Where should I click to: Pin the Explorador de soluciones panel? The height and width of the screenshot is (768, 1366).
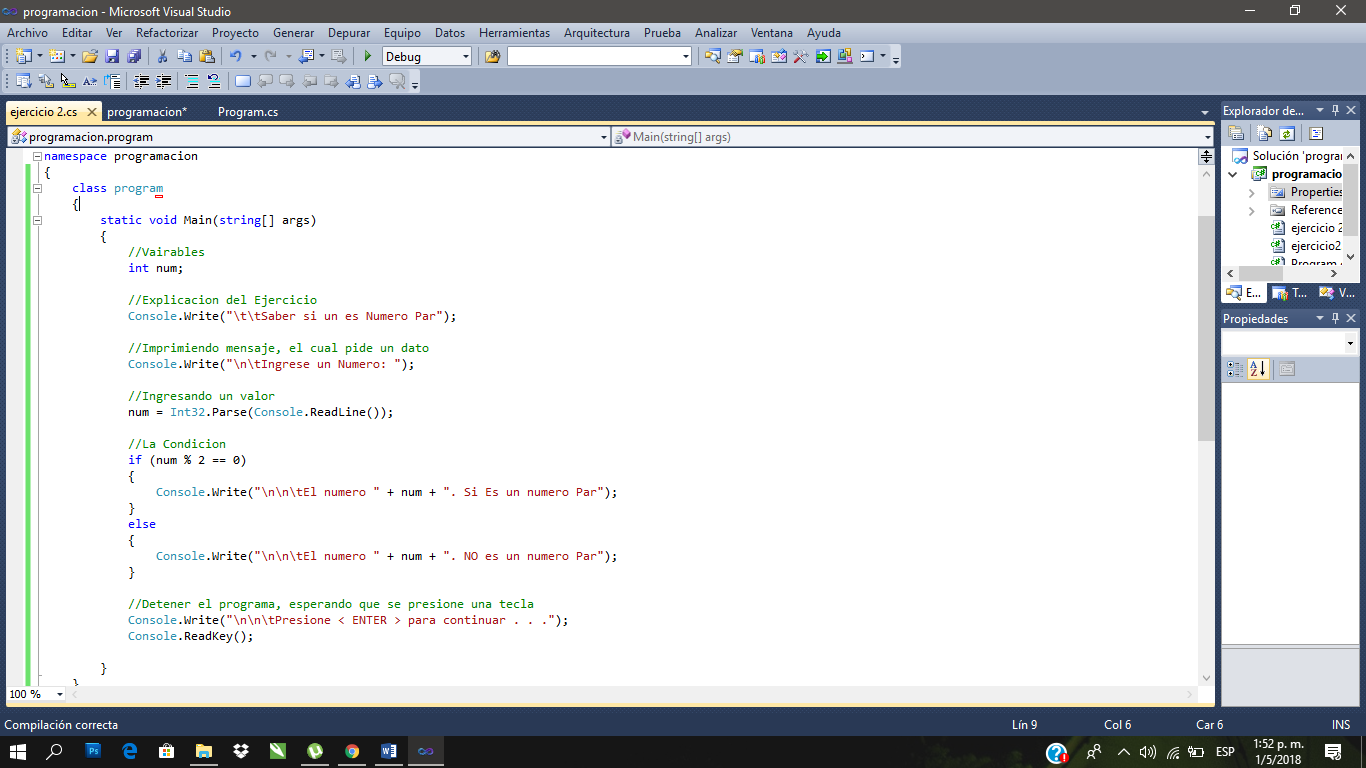[1335, 110]
